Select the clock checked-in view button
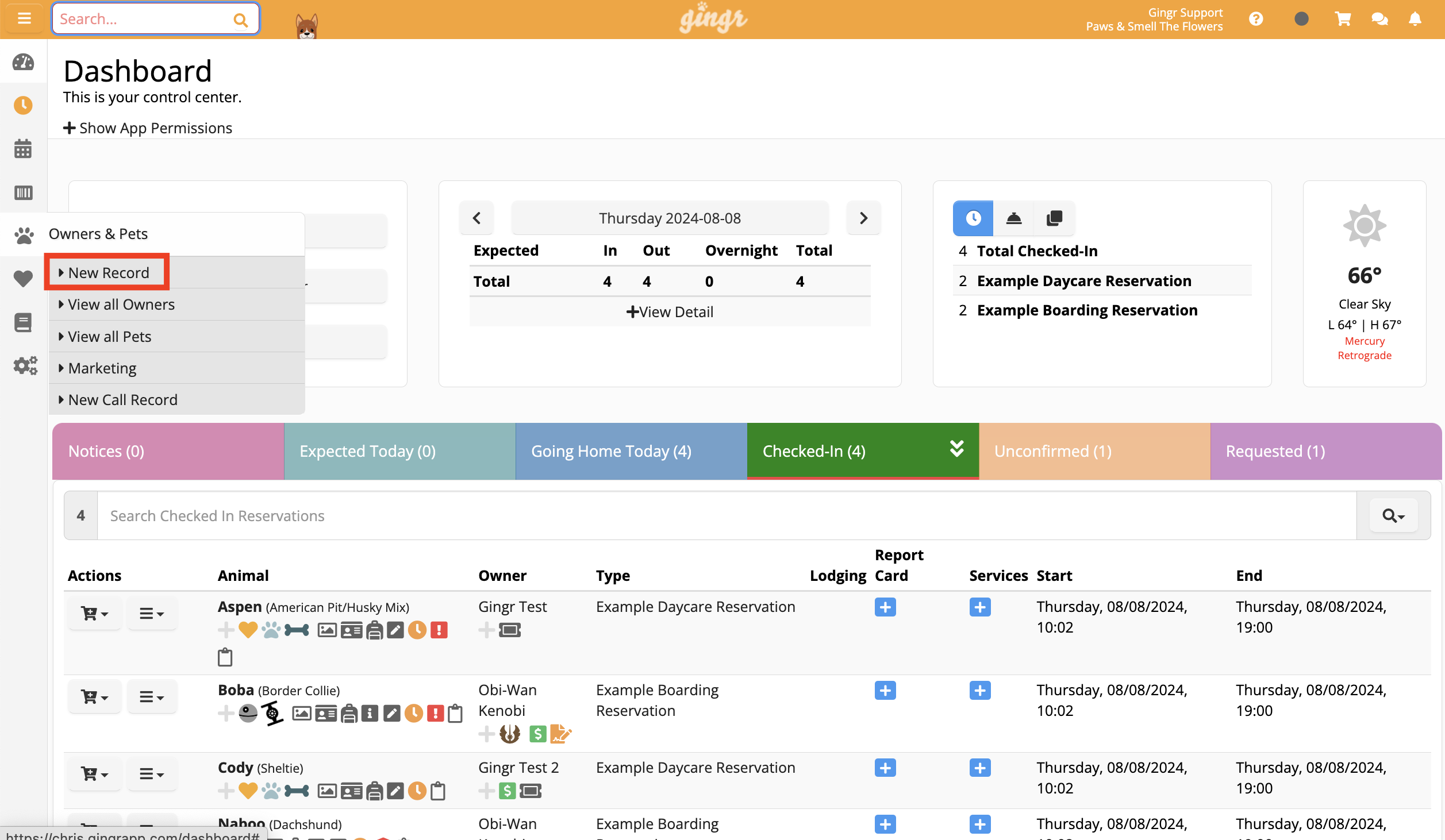 [x=973, y=218]
